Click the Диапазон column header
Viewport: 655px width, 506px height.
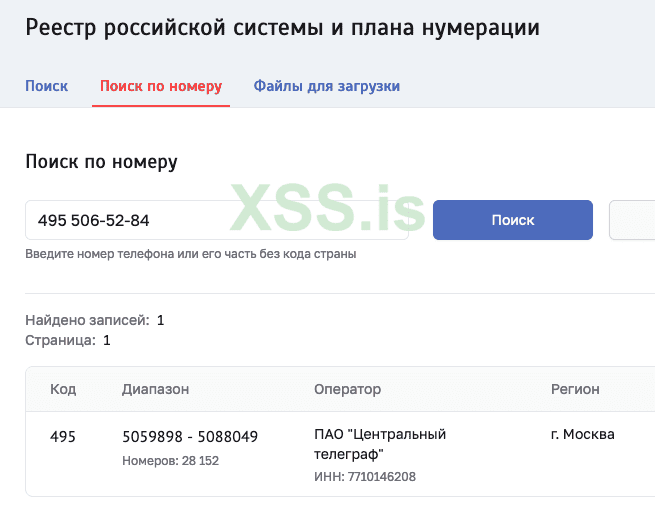155,389
